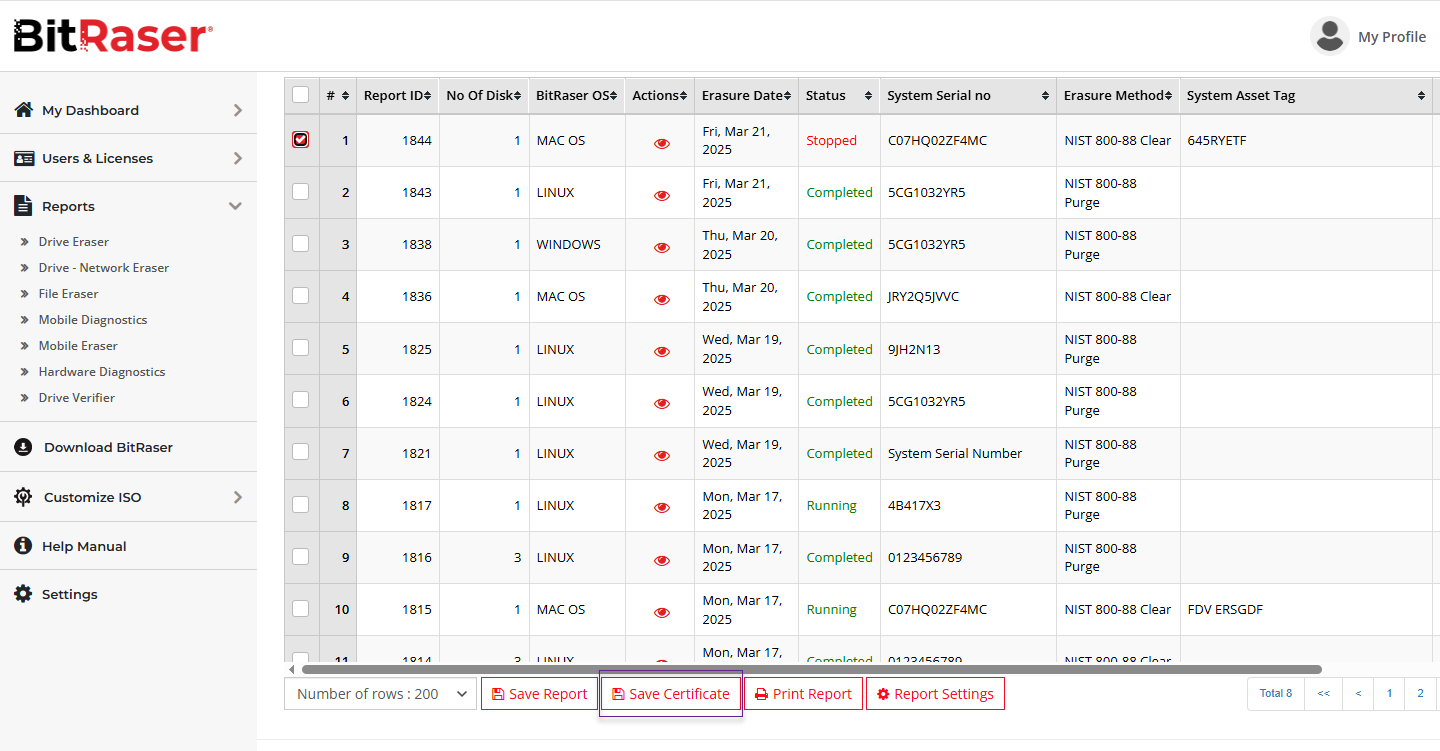Open the eye icon for report 1843
This screenshot has height=751, width=1440.
(661, 195)
